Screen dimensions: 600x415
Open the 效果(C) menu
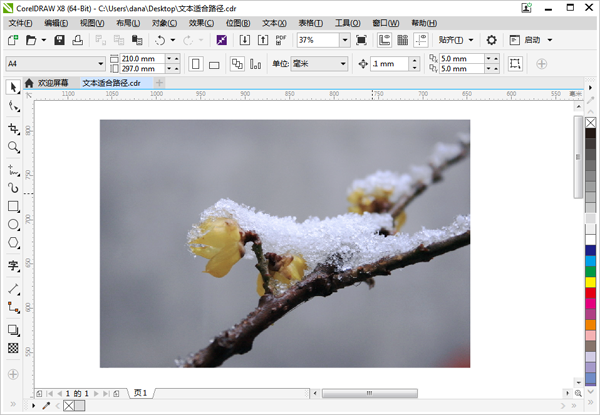click(201, 23)
